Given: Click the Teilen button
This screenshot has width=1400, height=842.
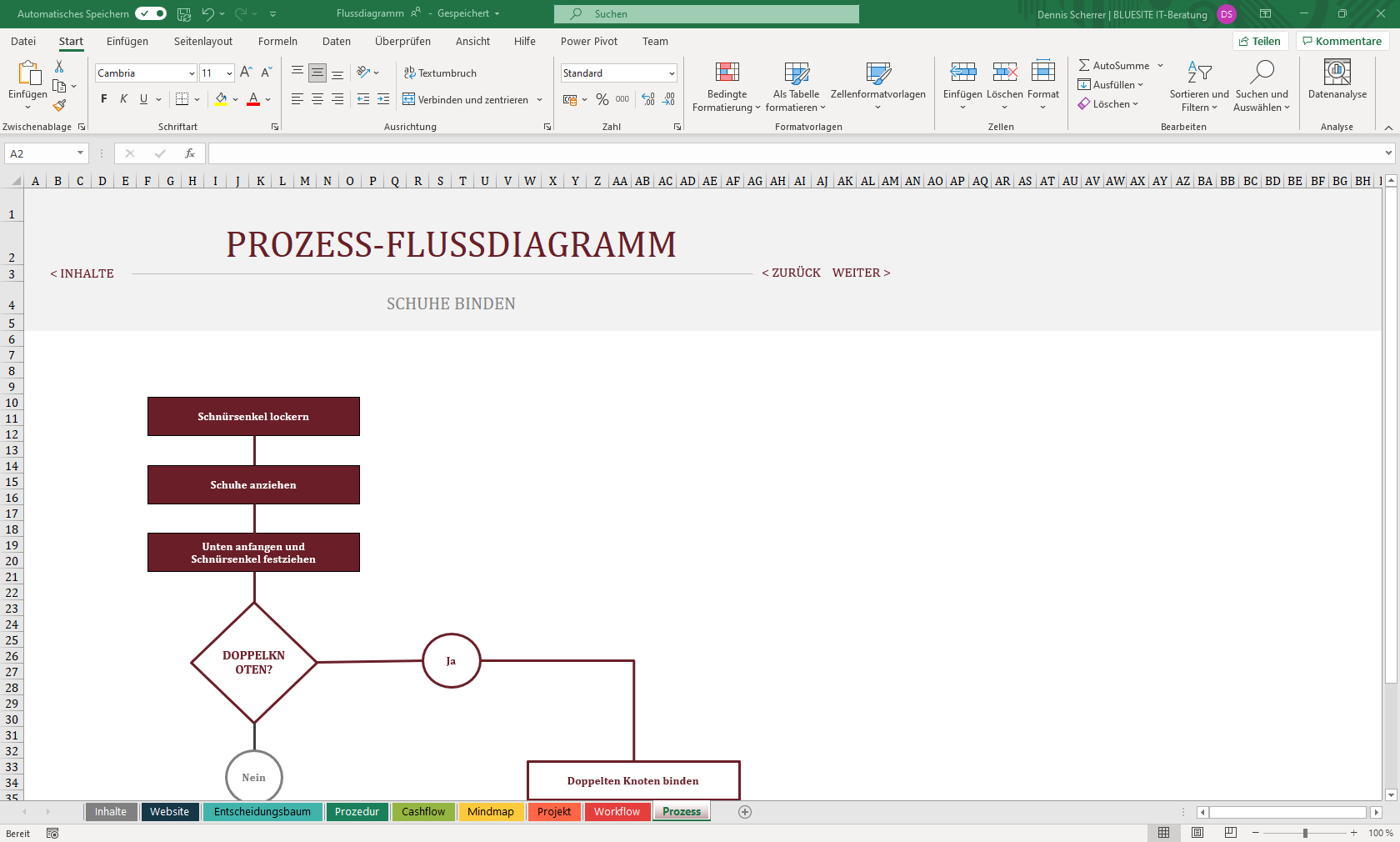Looking at the screenshot, I should [1261, 41].
